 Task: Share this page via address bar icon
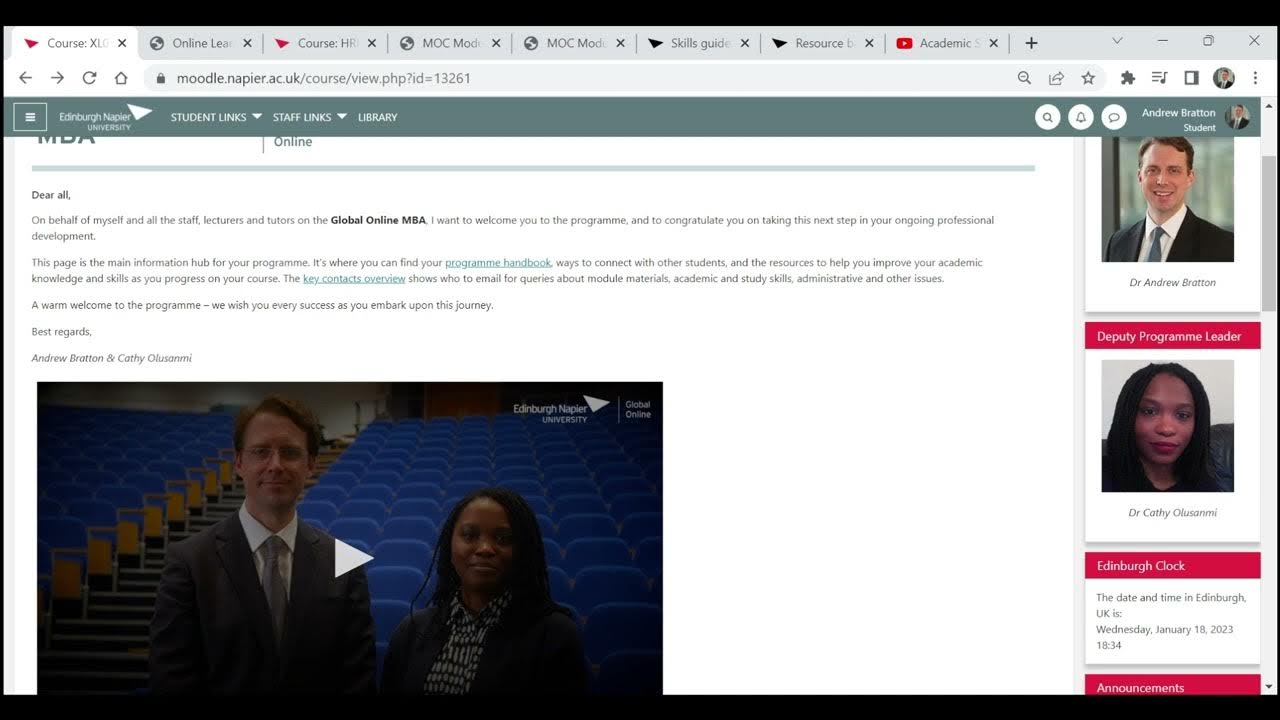[x=1056, y=78]
